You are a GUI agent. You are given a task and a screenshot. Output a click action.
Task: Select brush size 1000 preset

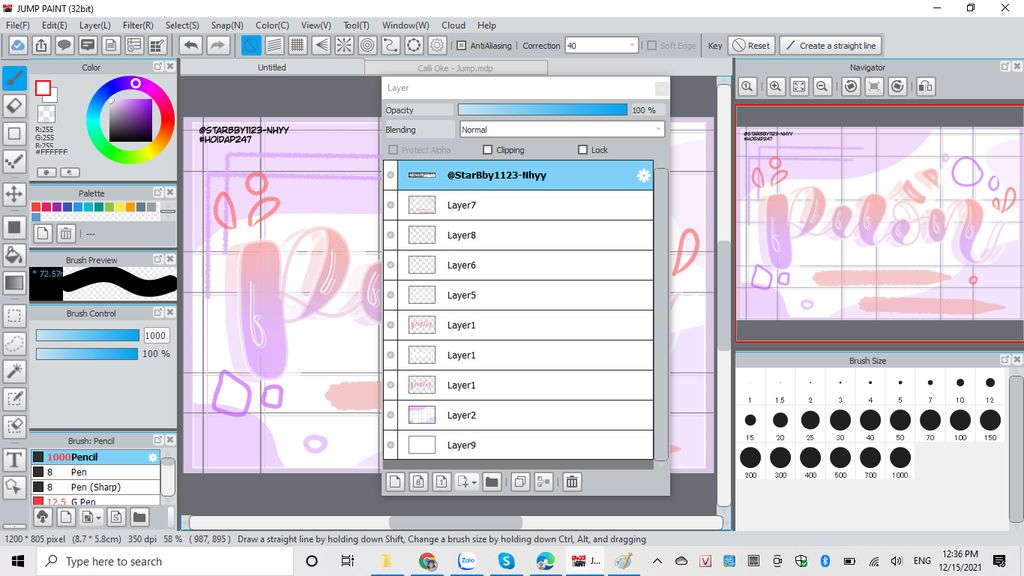pyautogui.click(x=900, y=462)
